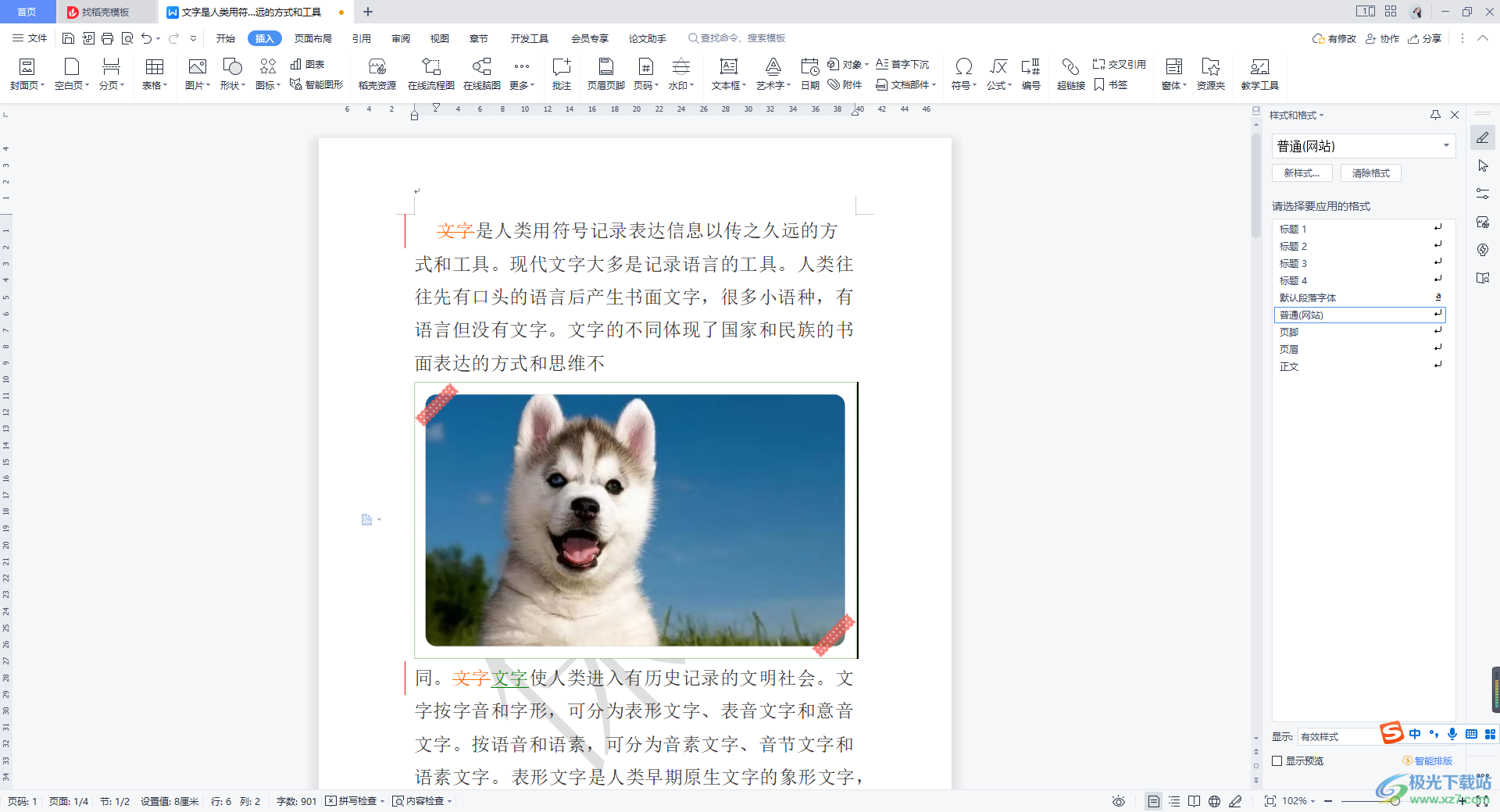
Task: Open 稻壳资源 resource library
Action: coord(377,74)
